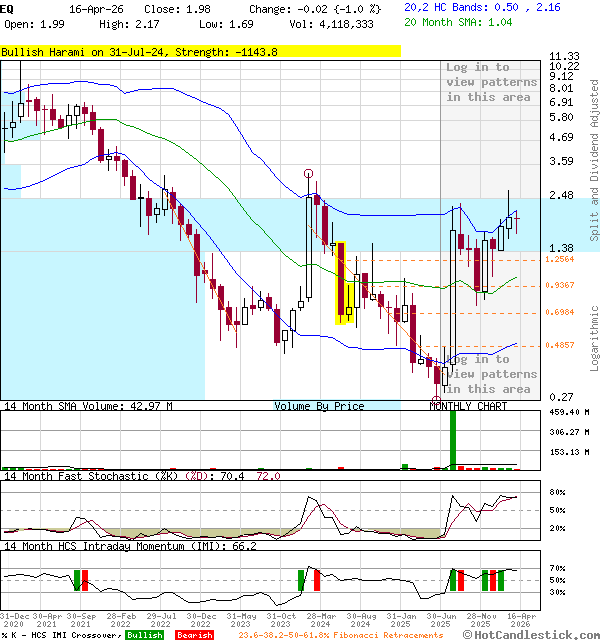Click the green Bullish legend label
Image resolution: width=600 pixels, height=640 pixels.
pos(144,634)
